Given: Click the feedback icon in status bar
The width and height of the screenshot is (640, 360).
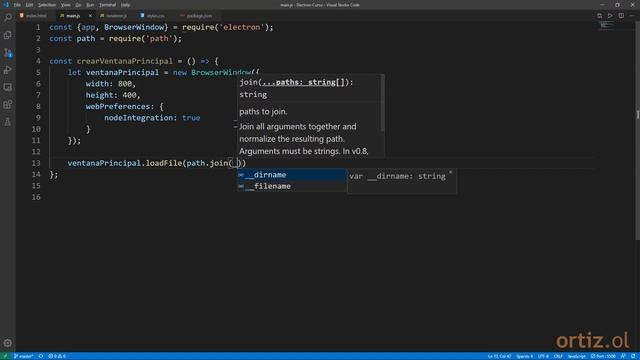Looking at the screenshot, I should pyautogui.click(x=623, y=356).
